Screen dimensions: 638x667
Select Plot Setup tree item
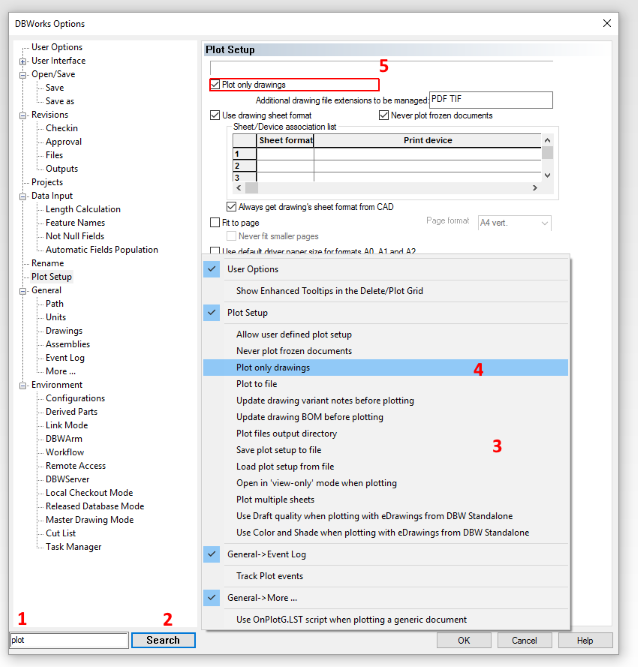coord(51,276)
